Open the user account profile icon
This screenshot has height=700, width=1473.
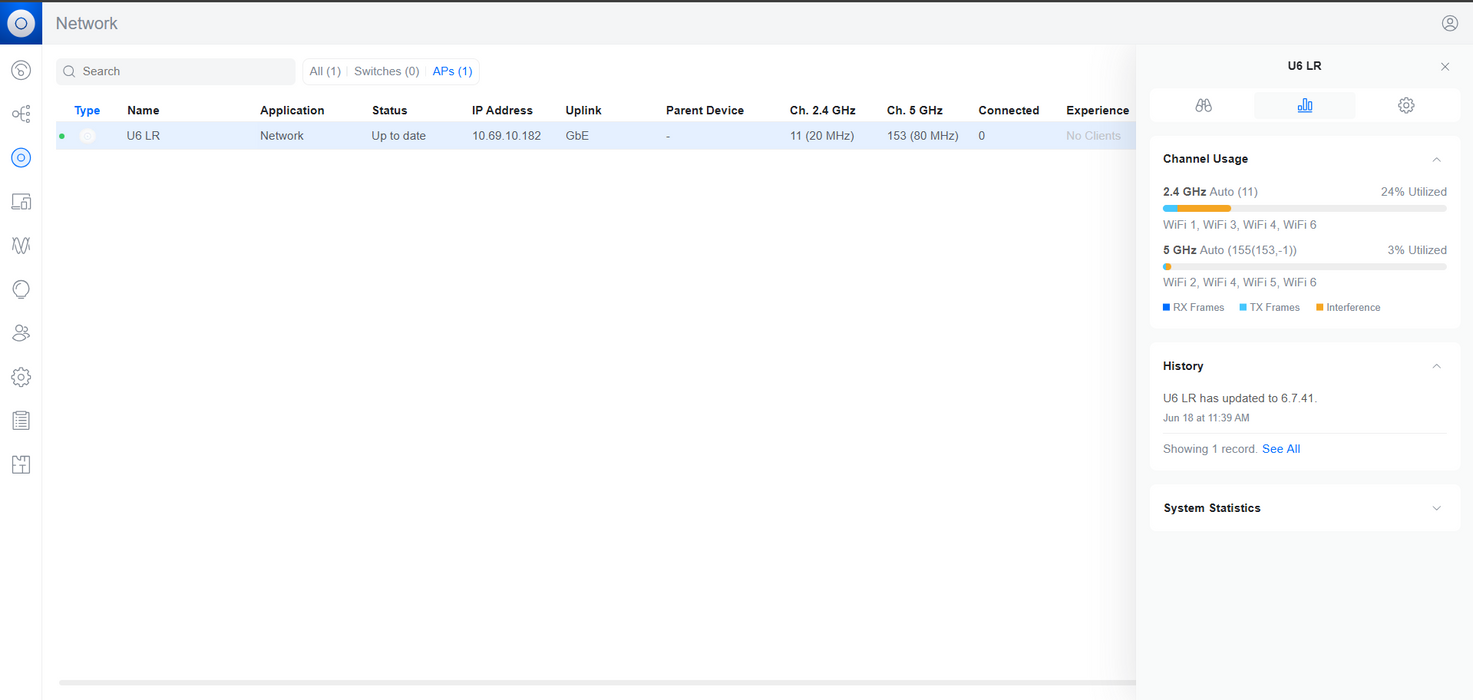(1450, 23)
